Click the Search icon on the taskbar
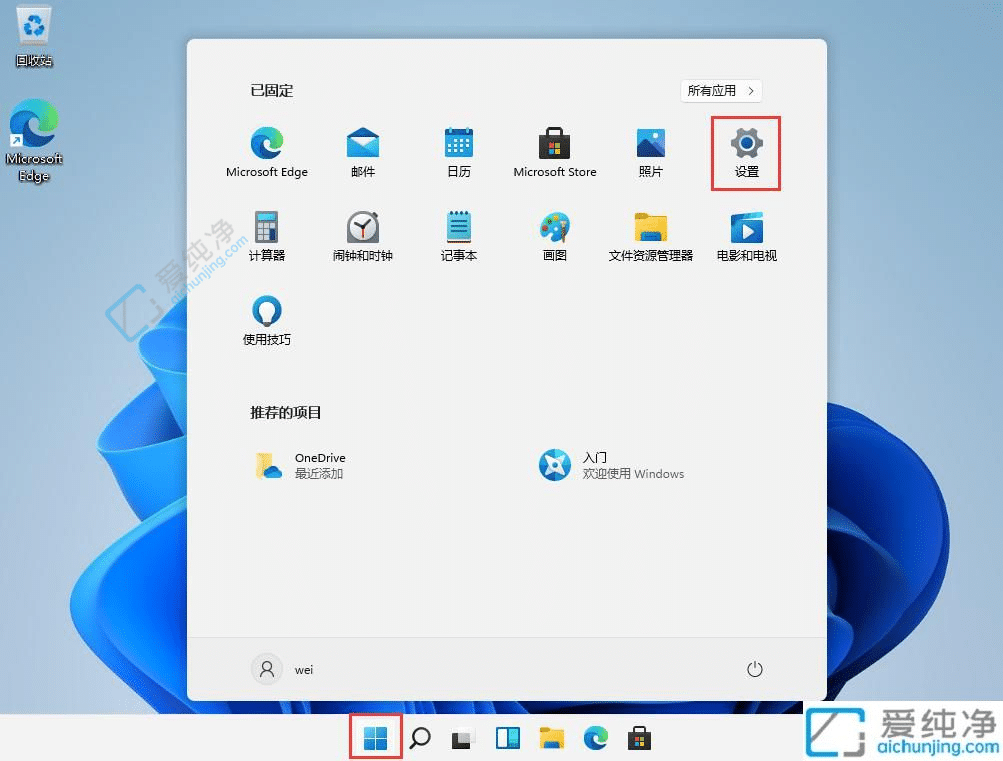The height and width of the screenshot is (761, 1003). tap(419, 738)
